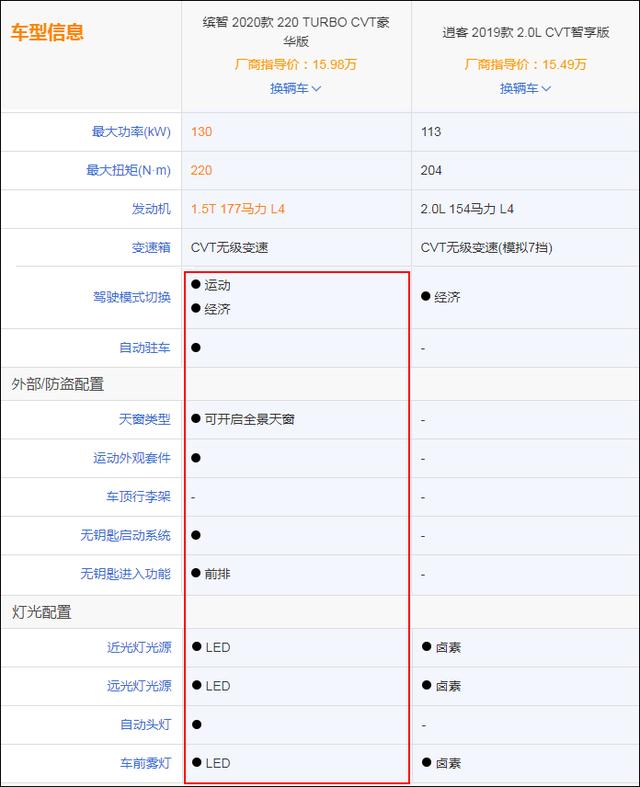Select the 逍客 2019款 2.0L CVT智享版 title

tap(526, 32)
